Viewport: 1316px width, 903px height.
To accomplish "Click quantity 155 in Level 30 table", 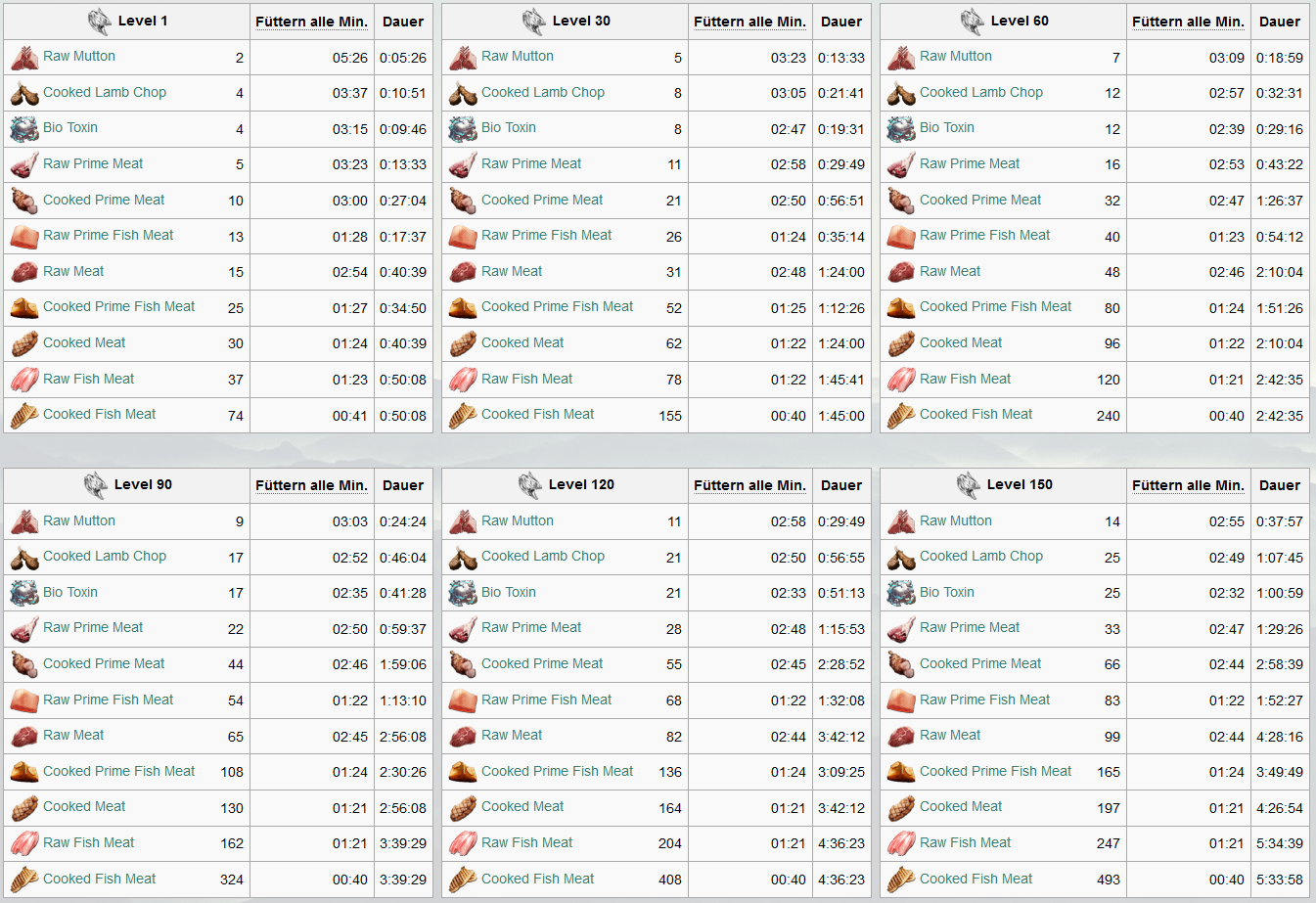I will (x=670, y=416).
